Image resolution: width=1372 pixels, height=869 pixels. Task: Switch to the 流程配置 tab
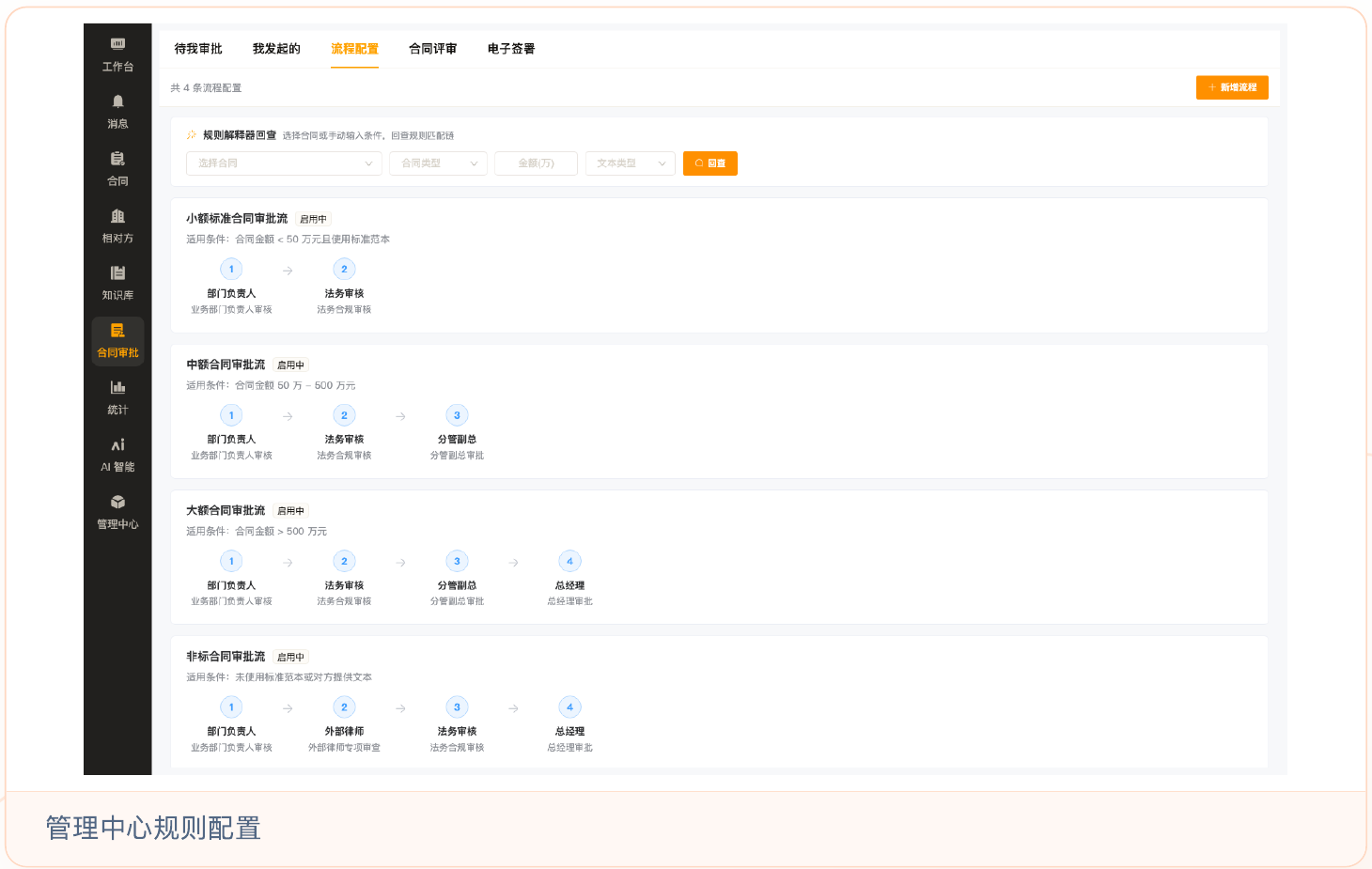[354, 49]
